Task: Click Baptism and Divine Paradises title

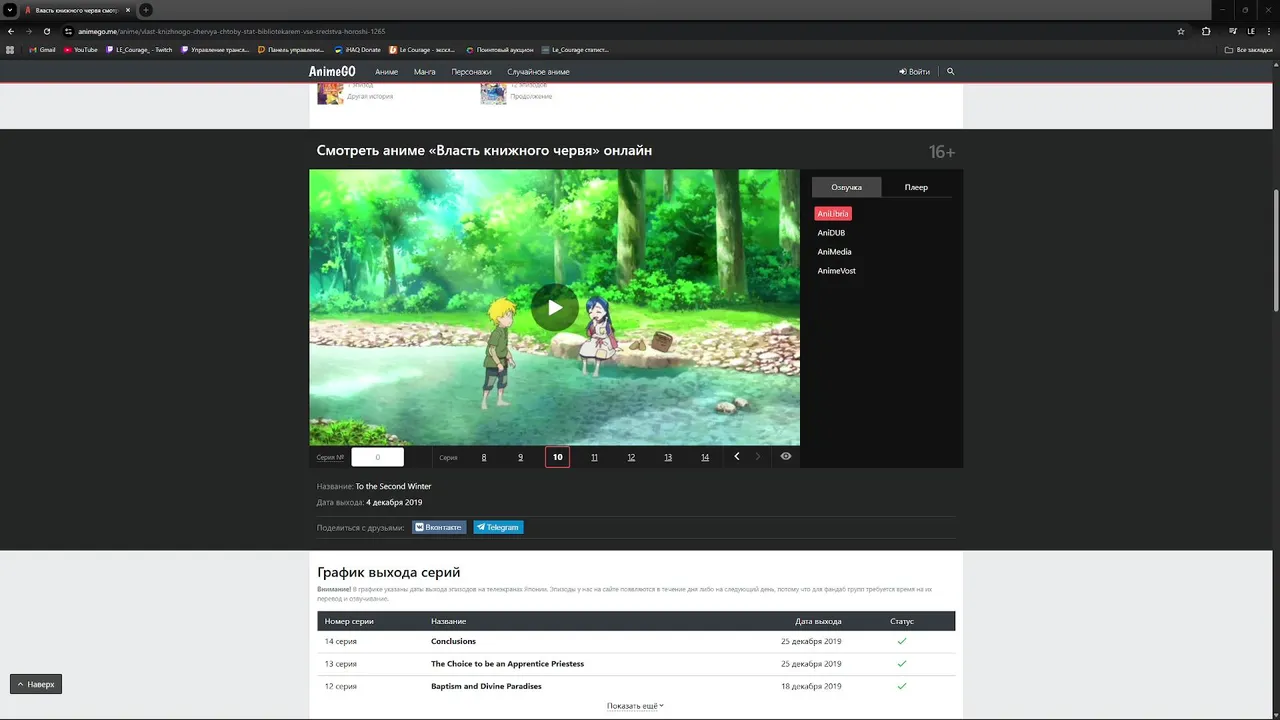Action: [486, 687]
